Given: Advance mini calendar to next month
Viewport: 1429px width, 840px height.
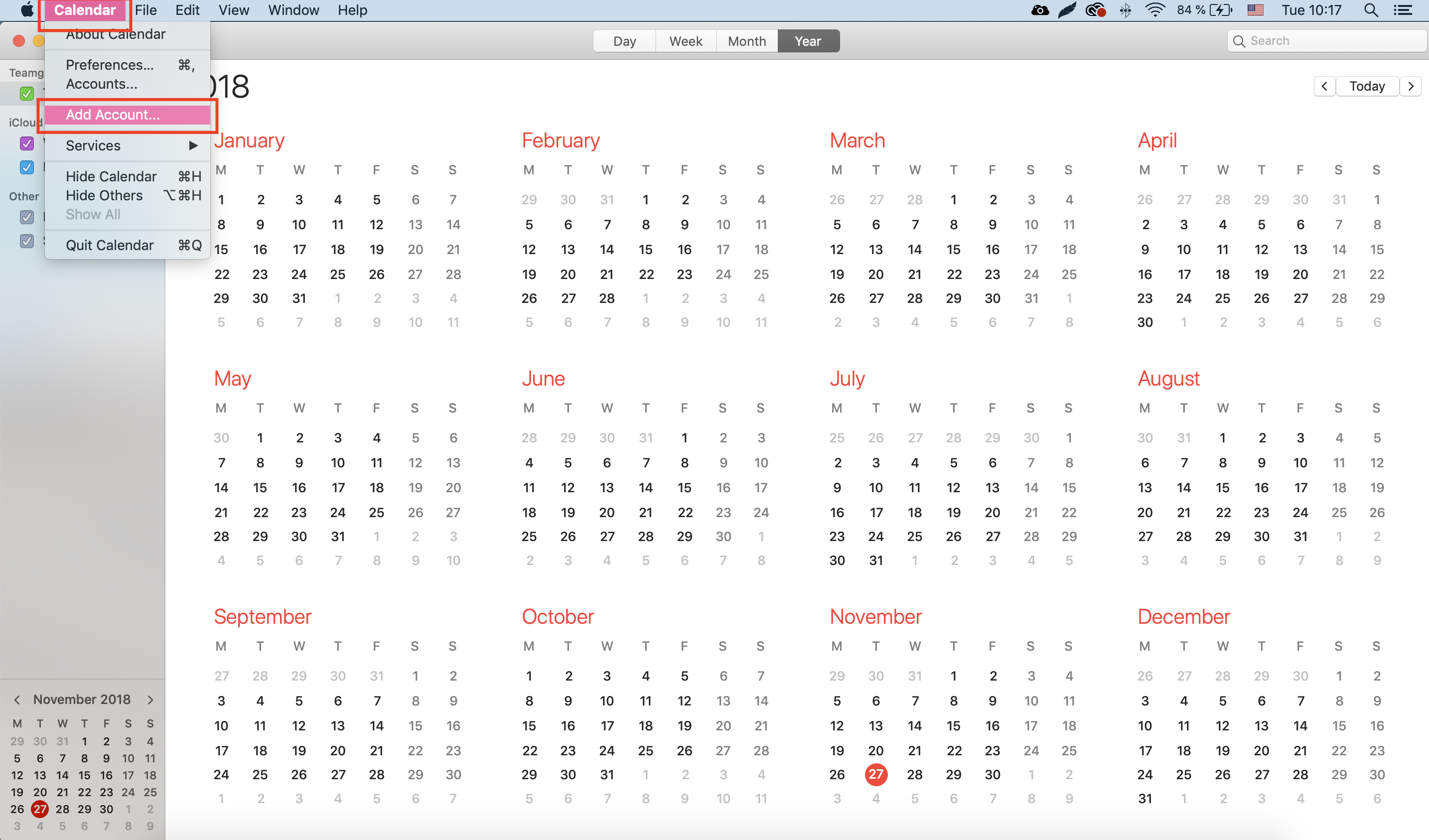Looking at the screenshot, I should [150, 700].
